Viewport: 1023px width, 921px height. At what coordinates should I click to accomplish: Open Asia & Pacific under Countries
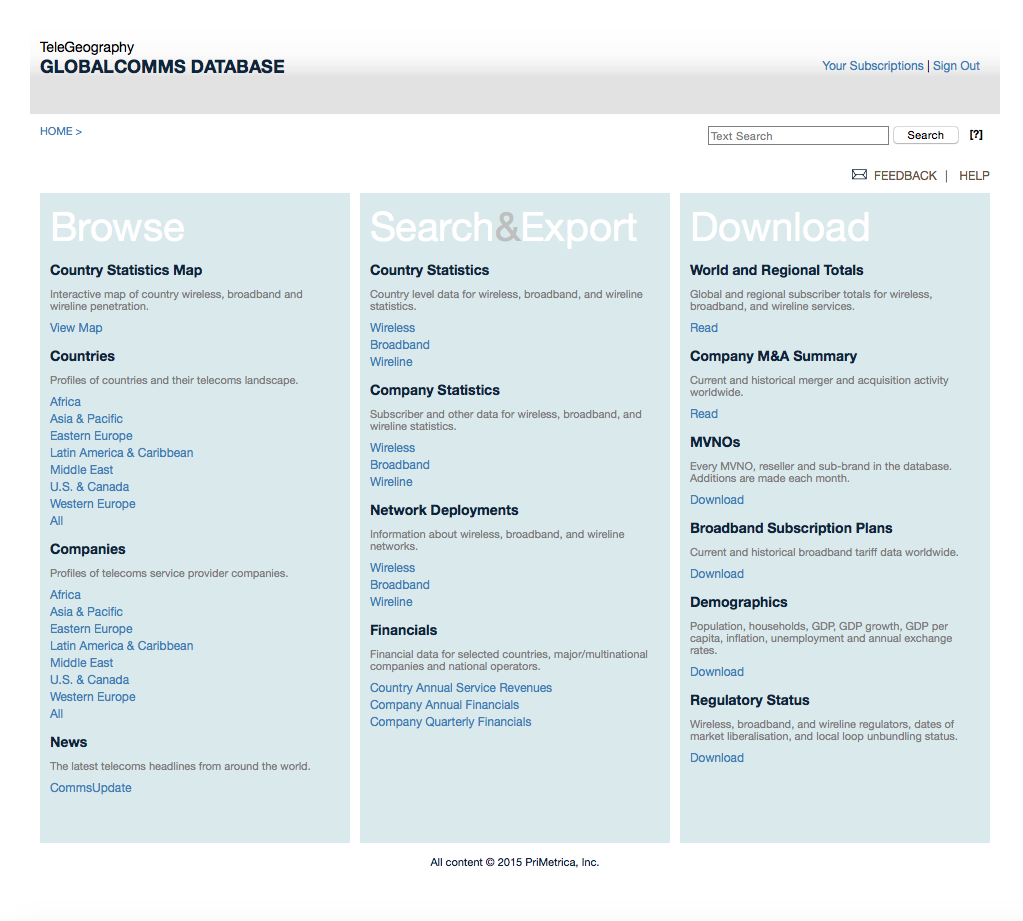86,419
